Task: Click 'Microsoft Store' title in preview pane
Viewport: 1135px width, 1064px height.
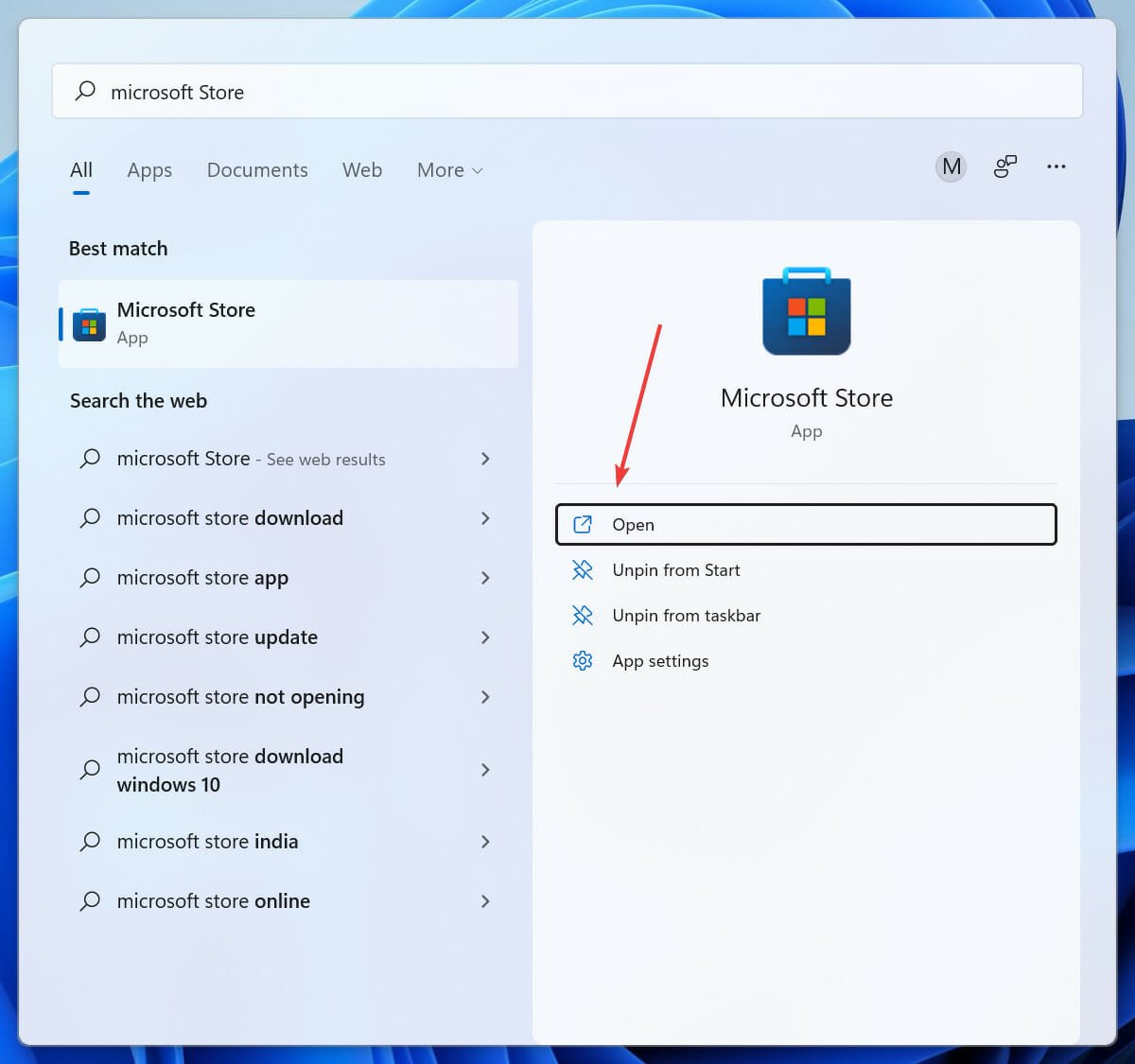Action: pos(807,398)
